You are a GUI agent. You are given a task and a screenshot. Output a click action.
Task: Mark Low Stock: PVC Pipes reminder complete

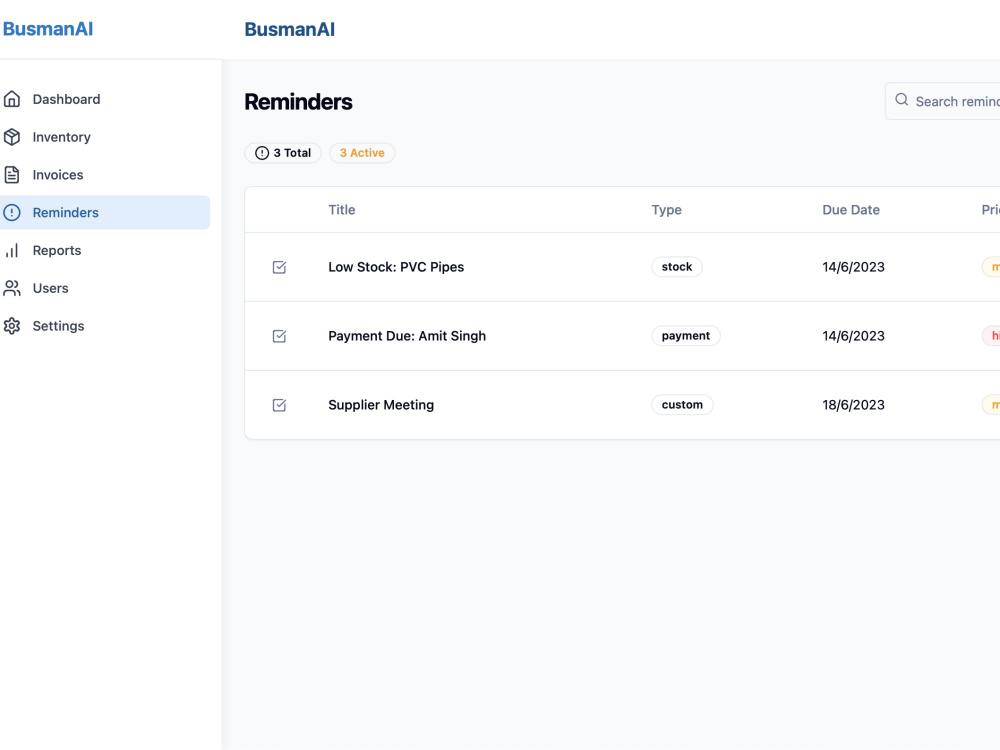coord(279,267)
